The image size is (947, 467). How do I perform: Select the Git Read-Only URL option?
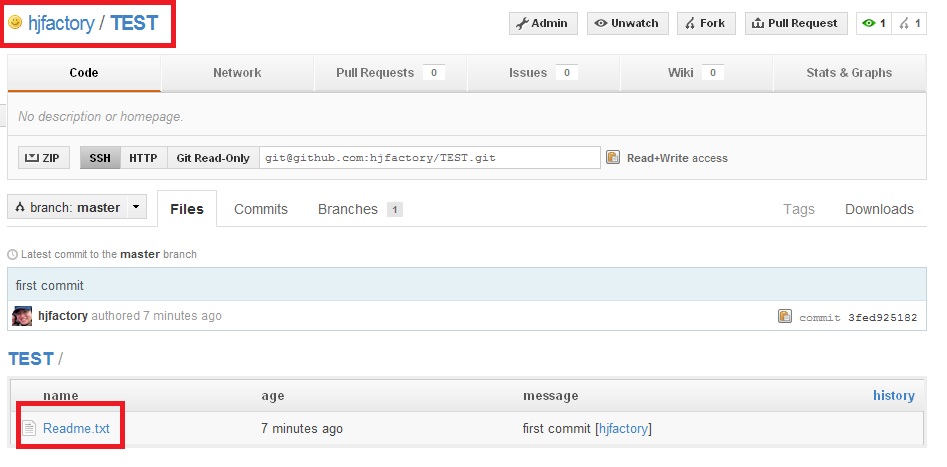213,158
